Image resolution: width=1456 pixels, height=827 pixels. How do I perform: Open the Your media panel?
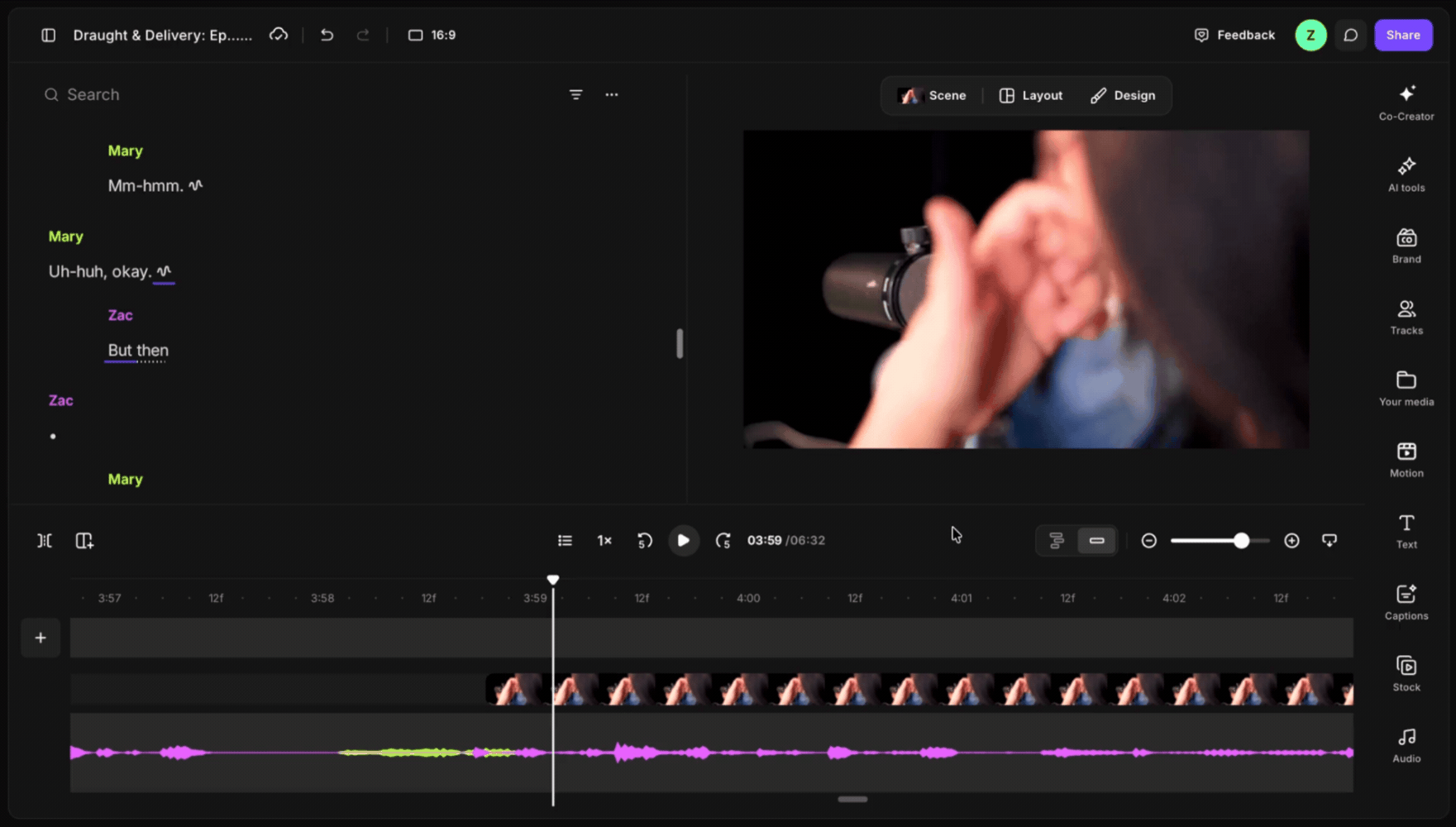coord(1406,388)
